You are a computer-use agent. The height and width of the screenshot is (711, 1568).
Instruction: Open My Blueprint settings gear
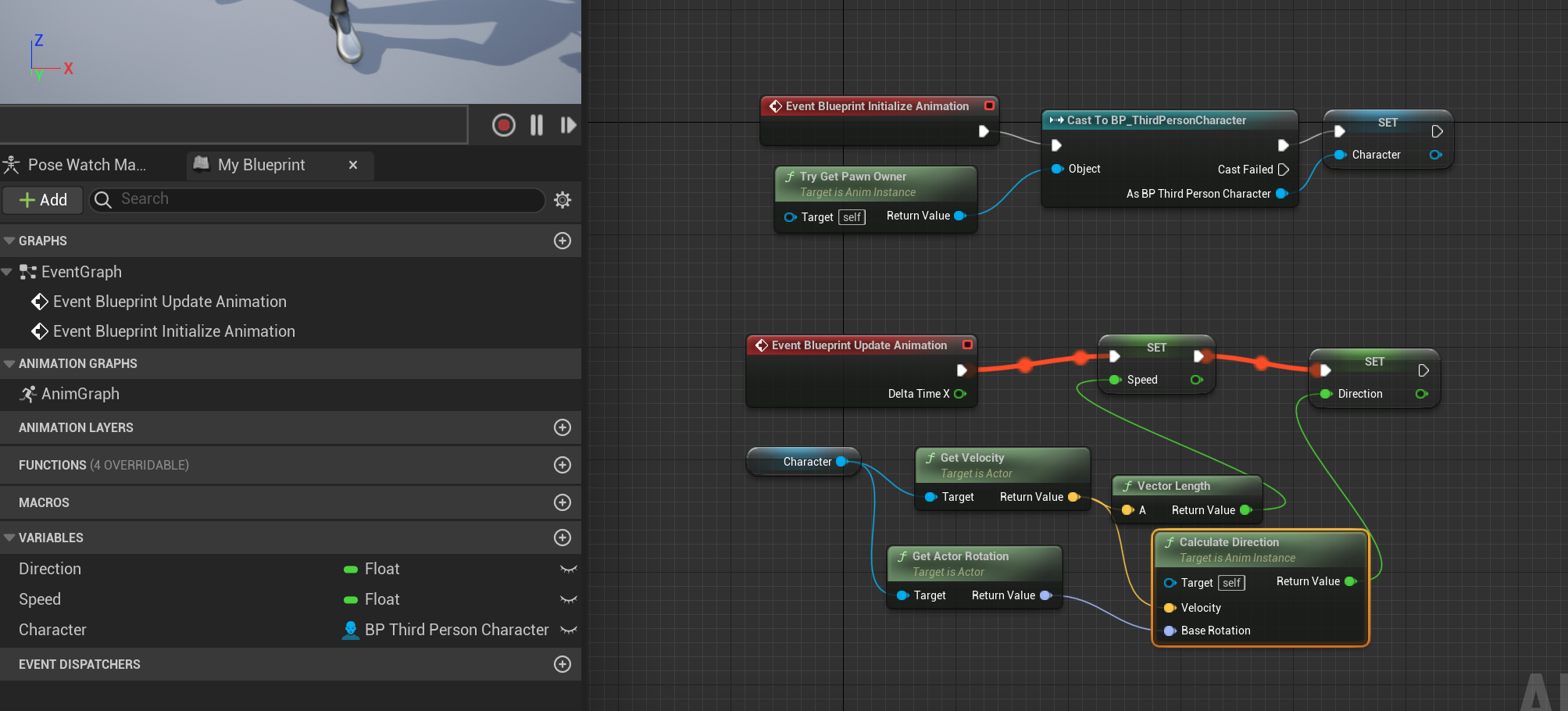(563, 200)
